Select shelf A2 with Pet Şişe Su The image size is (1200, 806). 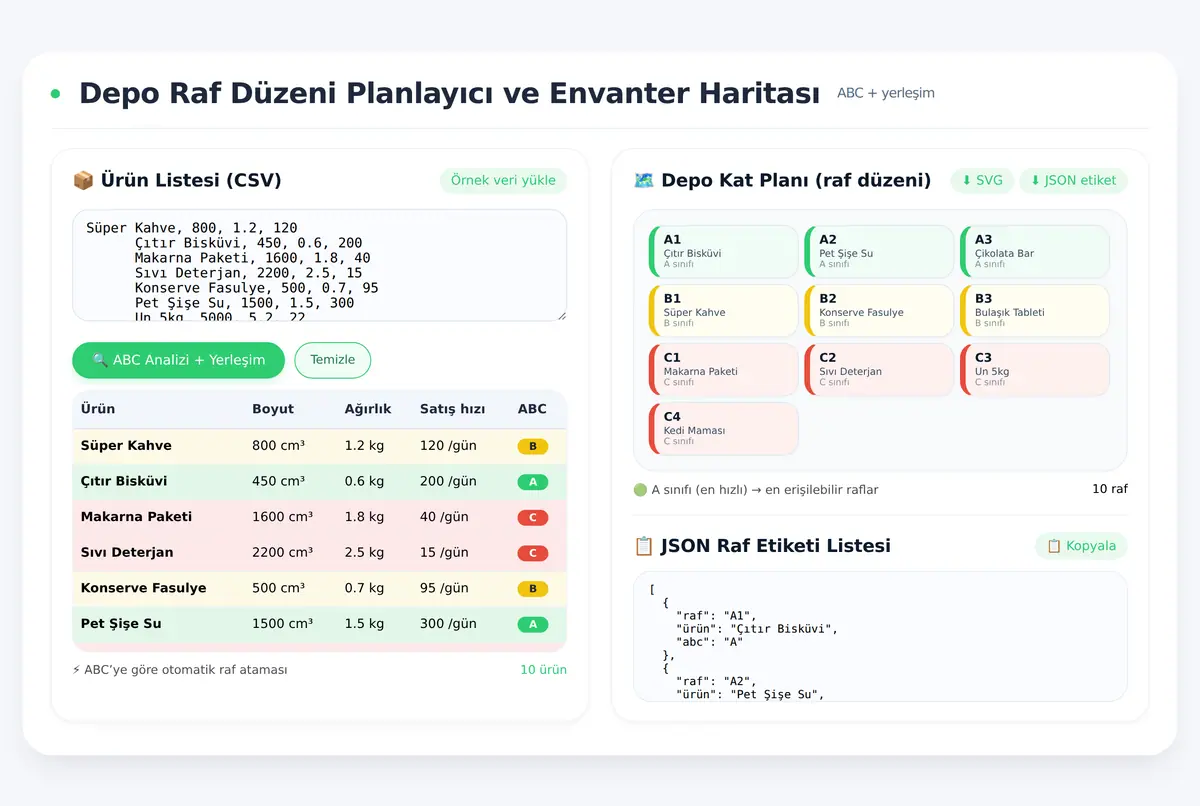879,252
